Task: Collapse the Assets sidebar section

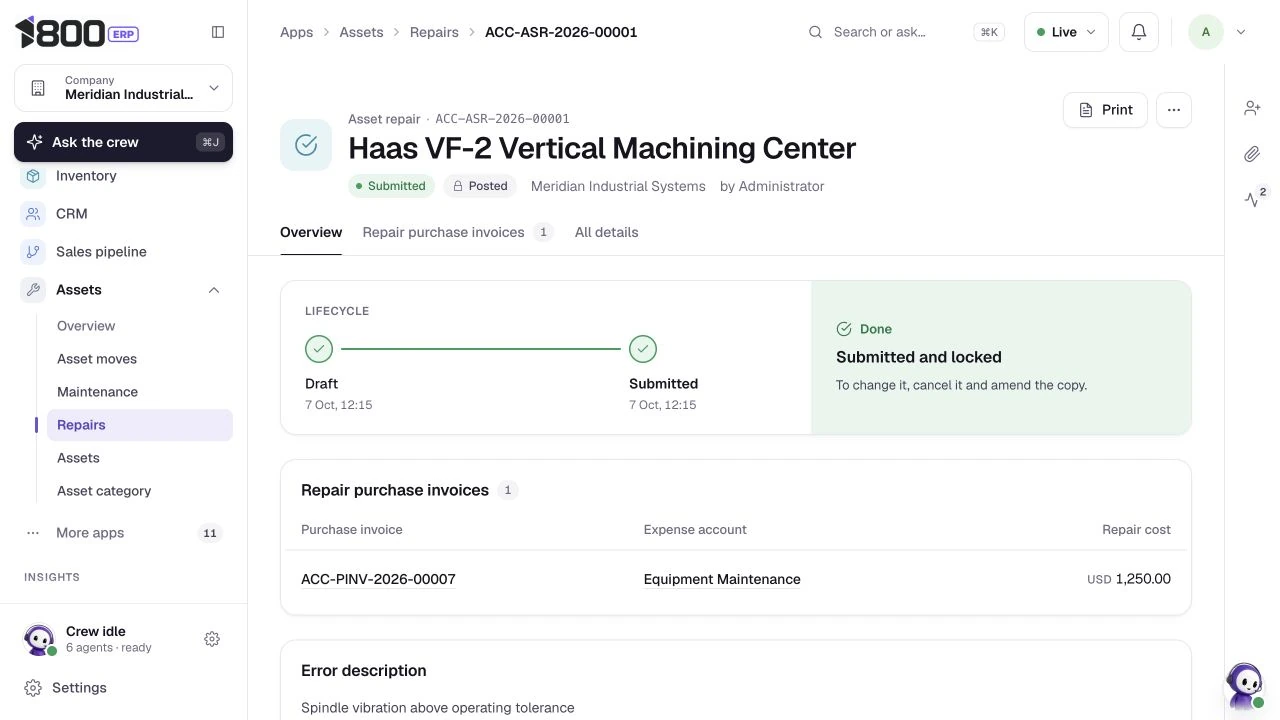Action: coord(214,290)
